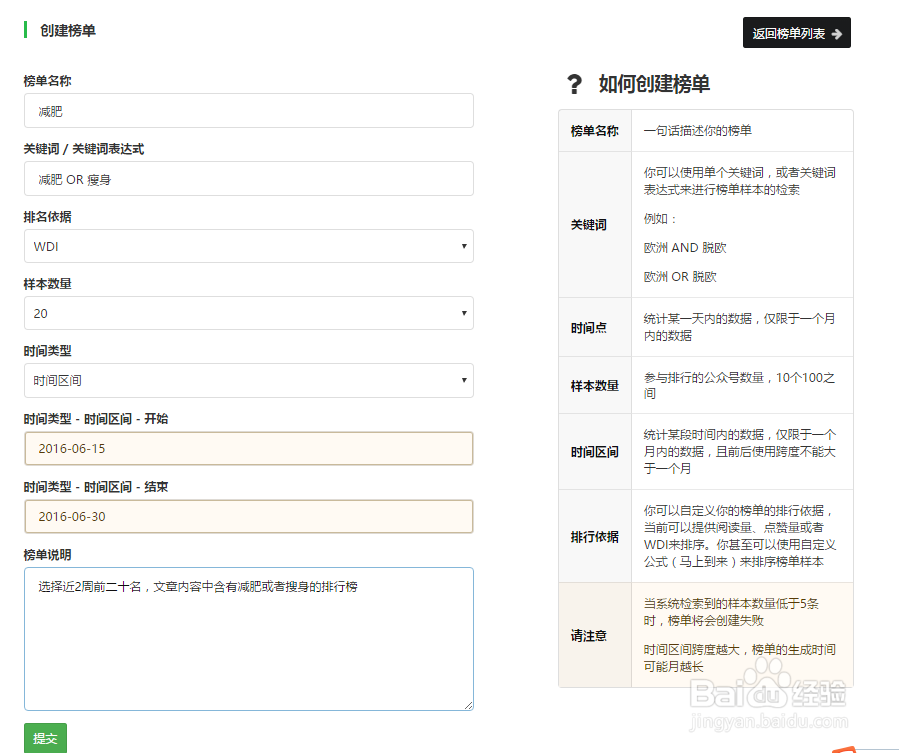This screenshot has width=899, height=753.
Task: Click the 创建榜单 page heading
Action: 68,30
